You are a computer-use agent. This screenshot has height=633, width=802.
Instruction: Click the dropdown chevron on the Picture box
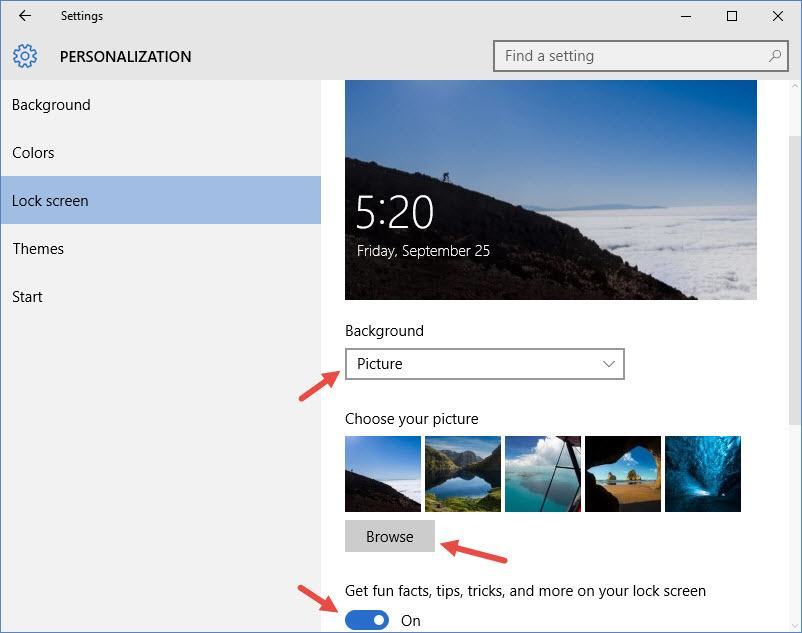[x=609, y=364]
